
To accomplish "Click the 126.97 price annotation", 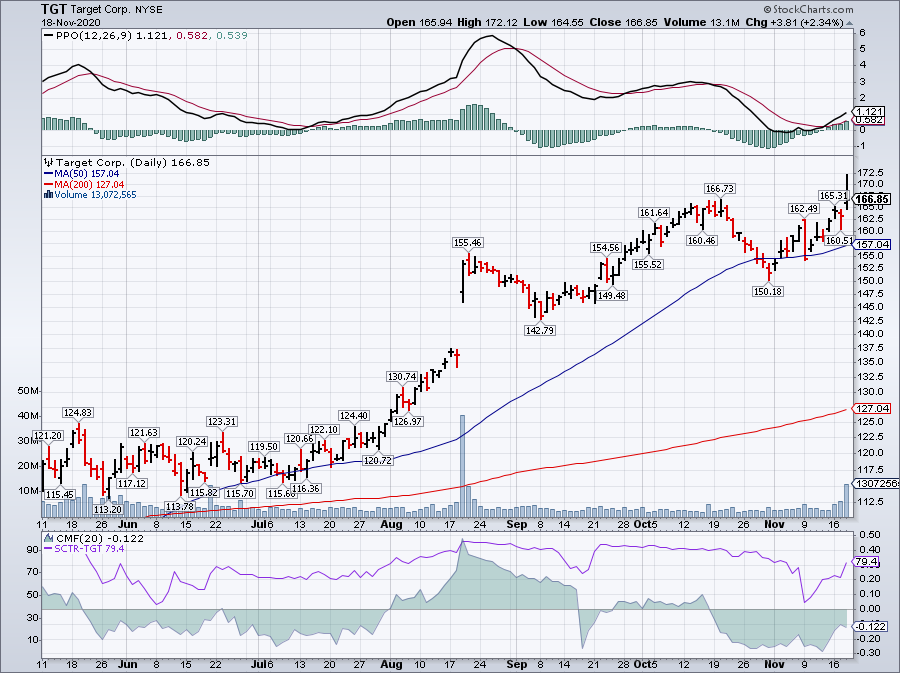I will click(408, 421).
